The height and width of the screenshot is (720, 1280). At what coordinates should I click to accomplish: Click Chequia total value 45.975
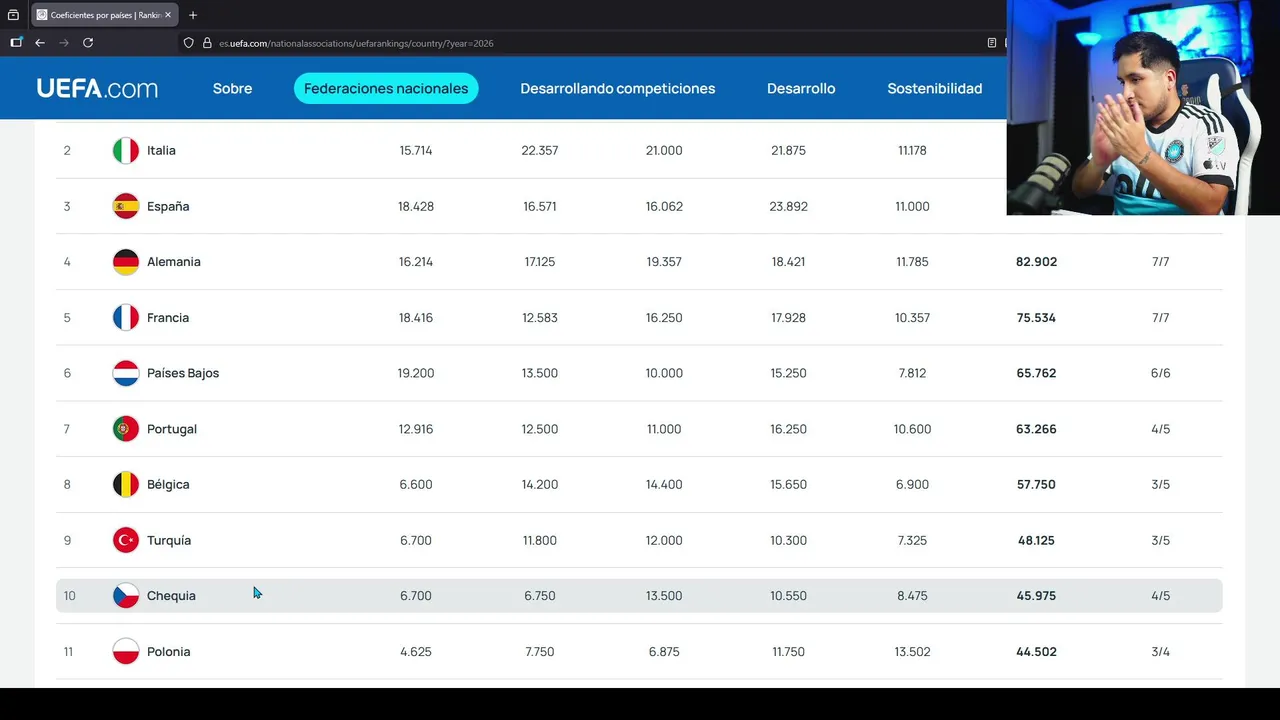pyautogui.click(x=1036, y=596)
